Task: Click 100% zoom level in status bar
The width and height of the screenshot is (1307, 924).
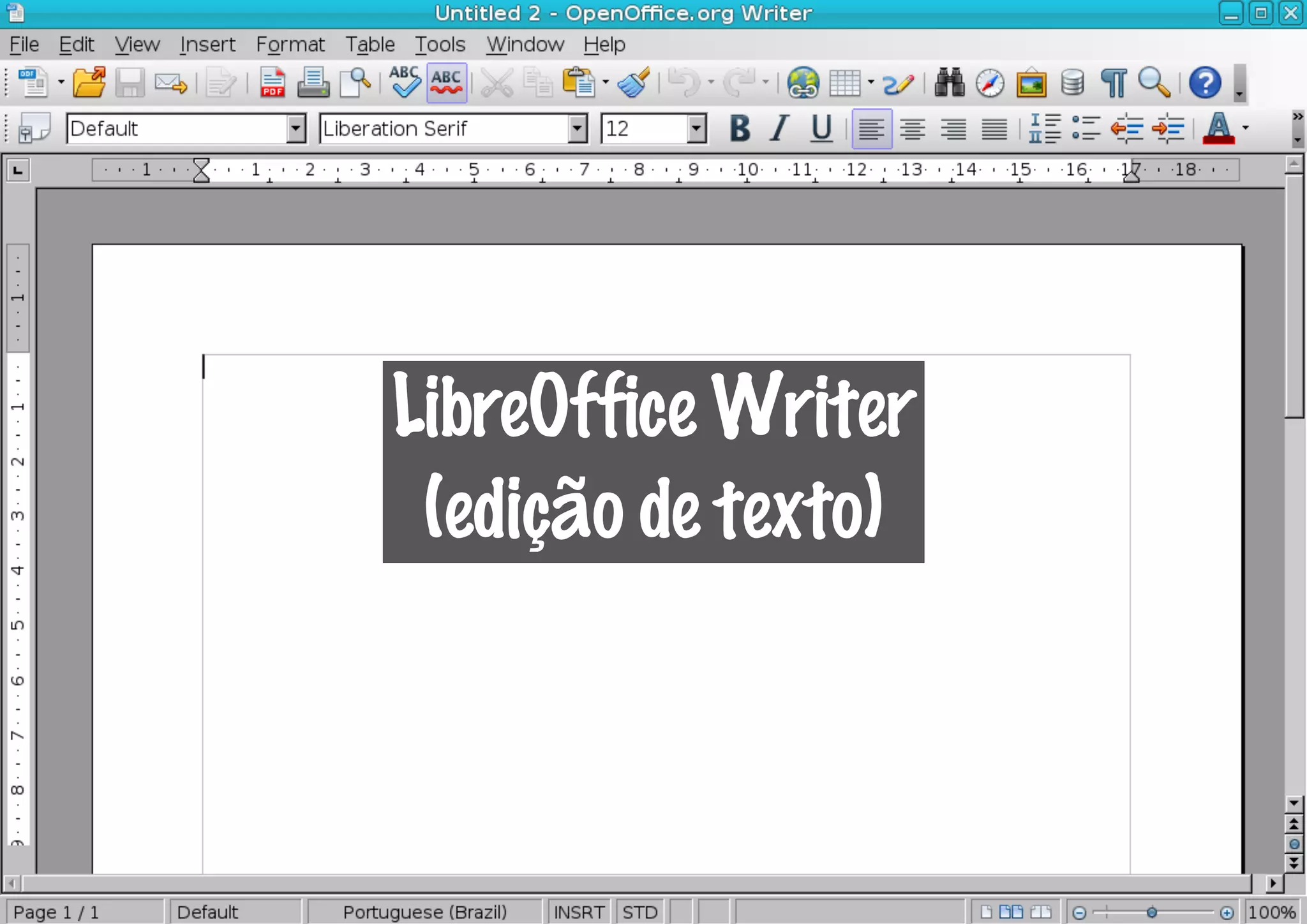Action: tap(1272, 912)
